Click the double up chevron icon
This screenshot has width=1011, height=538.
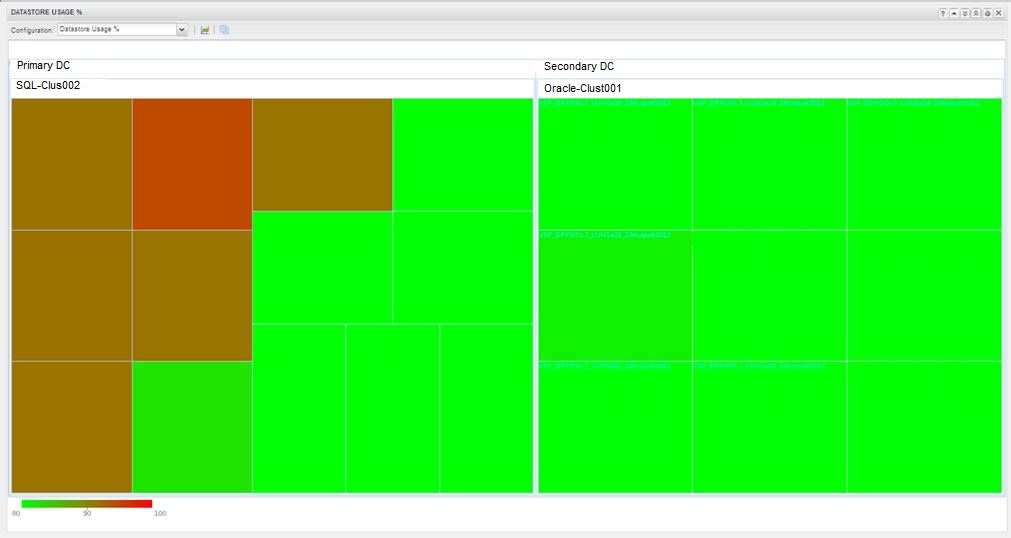976,13
